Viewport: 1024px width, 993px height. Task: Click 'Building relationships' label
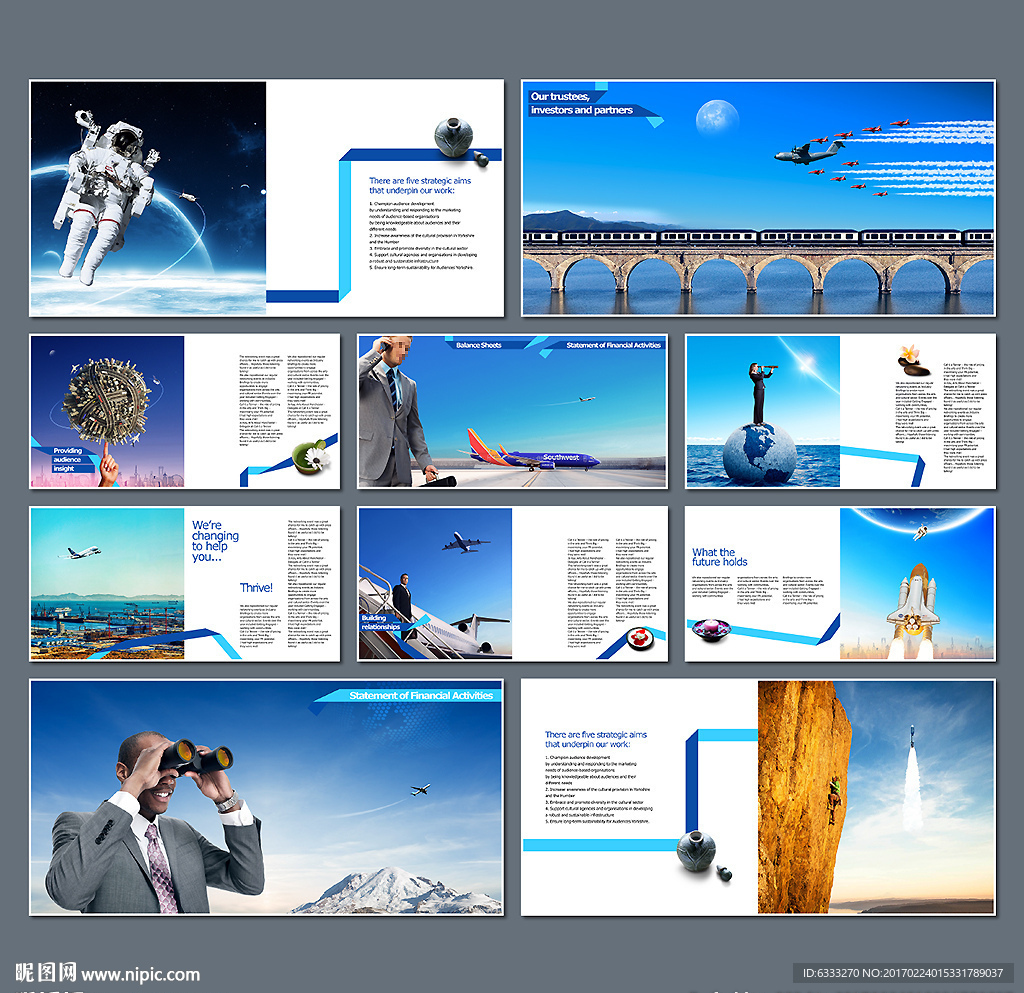pyautogui.click(x=381, y=622)
